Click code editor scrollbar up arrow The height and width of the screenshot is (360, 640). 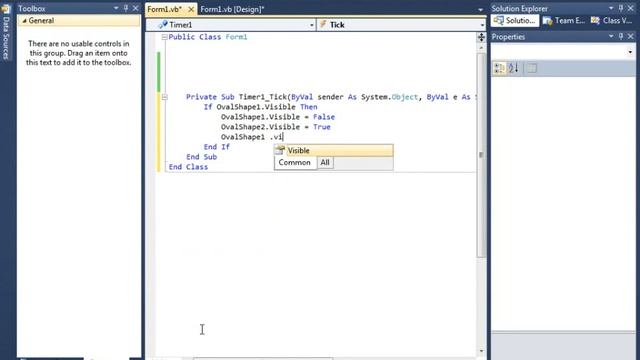click(x=481, y=48)
